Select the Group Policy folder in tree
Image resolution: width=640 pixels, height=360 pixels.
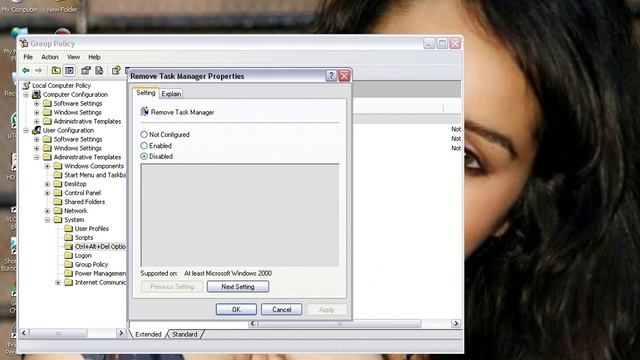[x=91, y=264]
